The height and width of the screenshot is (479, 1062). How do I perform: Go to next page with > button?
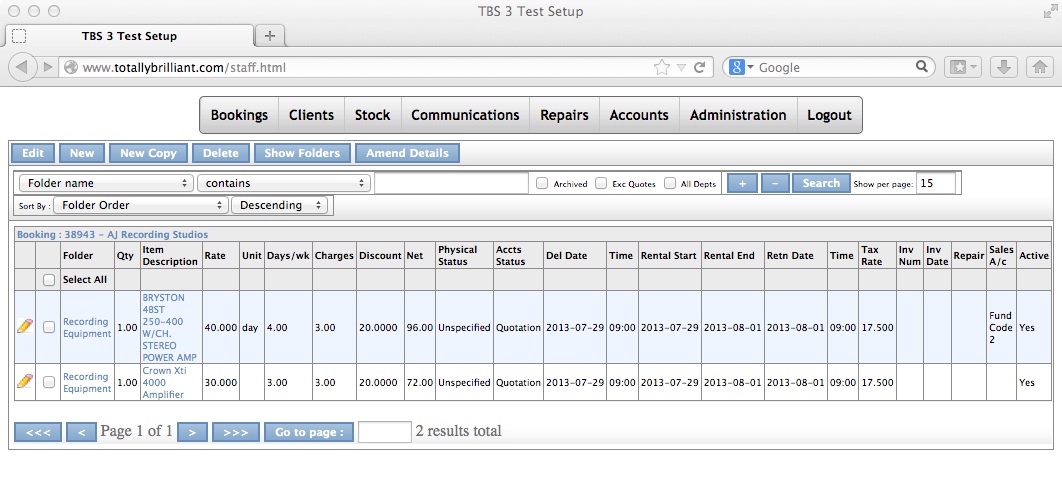point(192,432)
